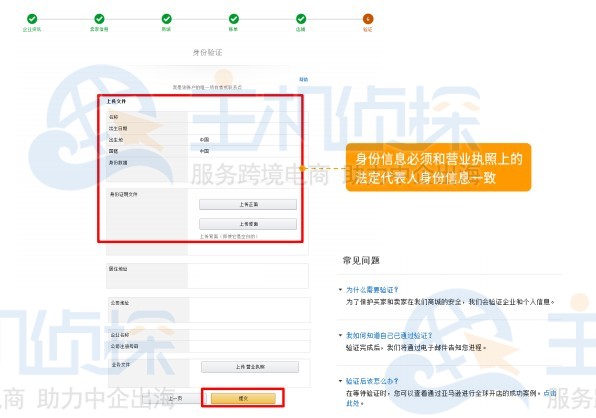Go back with the 上一页 button
Viewport: 596px width, 418px height.
[175, 398]
